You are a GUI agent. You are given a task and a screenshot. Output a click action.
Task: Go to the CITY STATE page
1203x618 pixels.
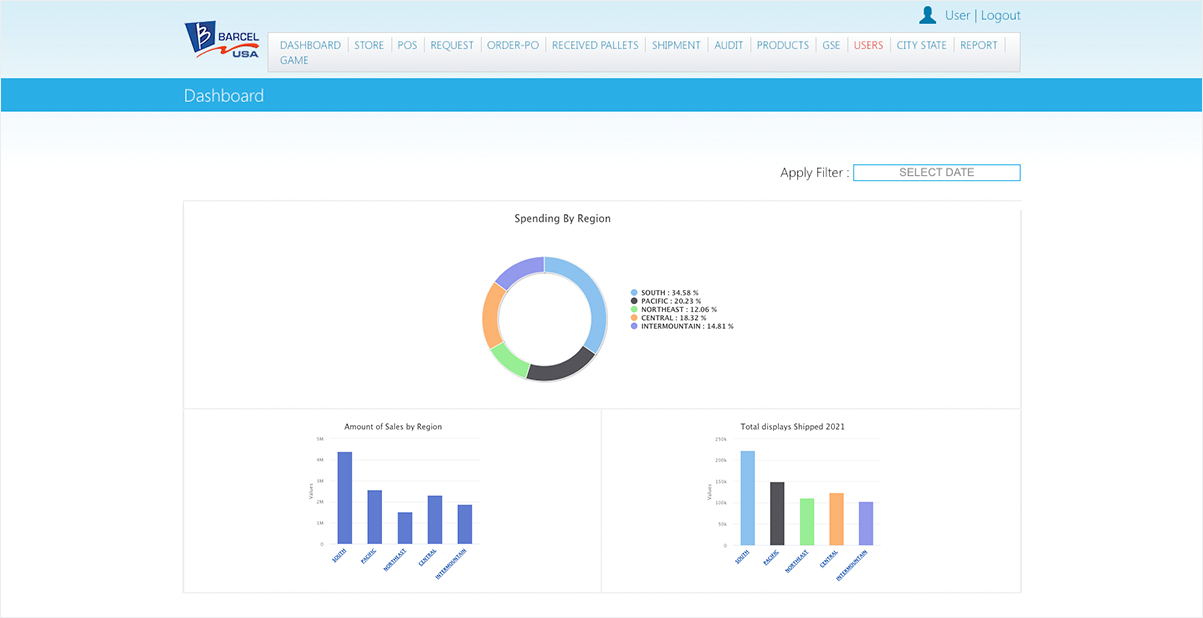coord(921,45)
